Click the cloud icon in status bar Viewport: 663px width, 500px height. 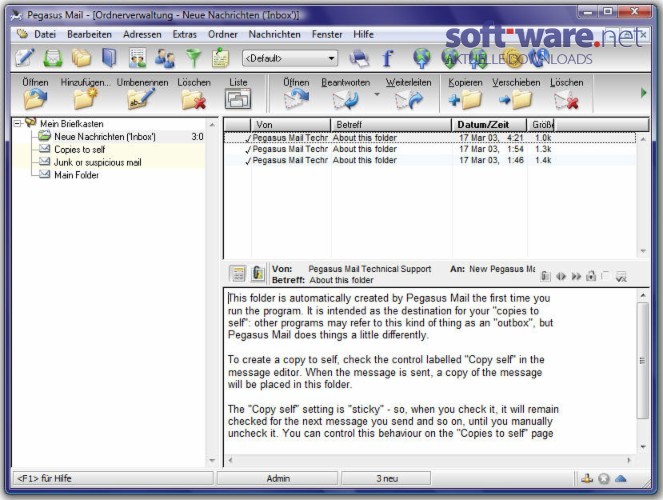tap(620, 478)
